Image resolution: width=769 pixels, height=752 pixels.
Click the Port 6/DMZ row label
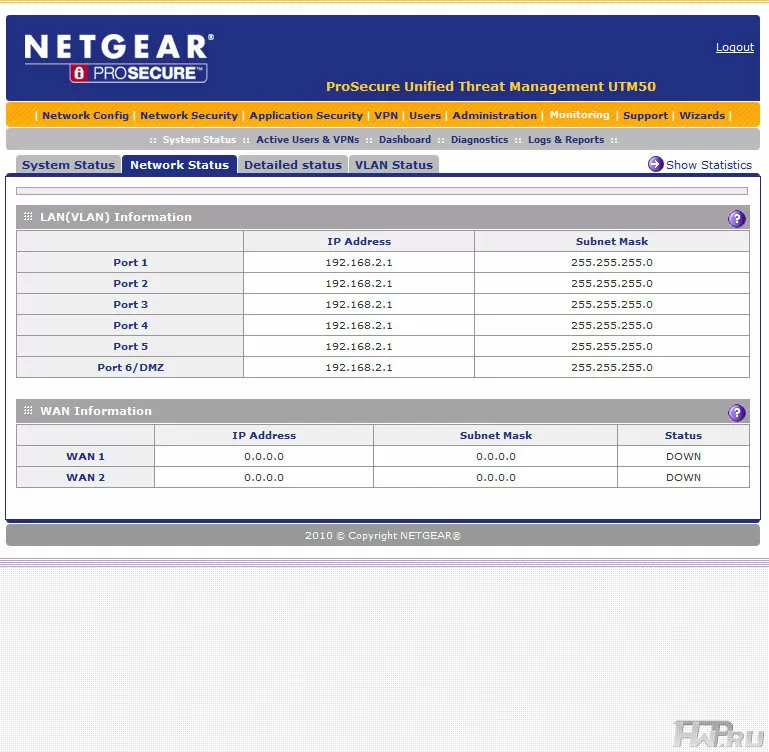130,368
